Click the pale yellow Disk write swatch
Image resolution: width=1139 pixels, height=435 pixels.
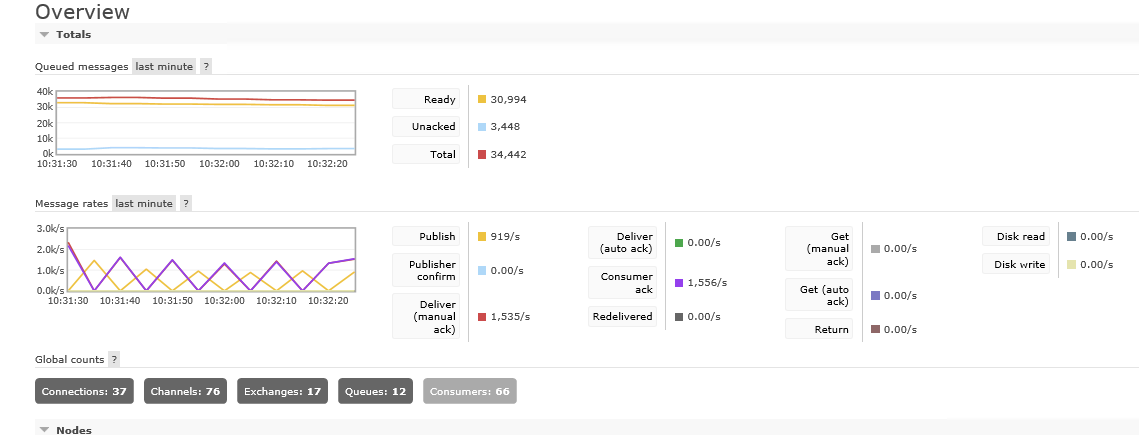pos(1071,264)
